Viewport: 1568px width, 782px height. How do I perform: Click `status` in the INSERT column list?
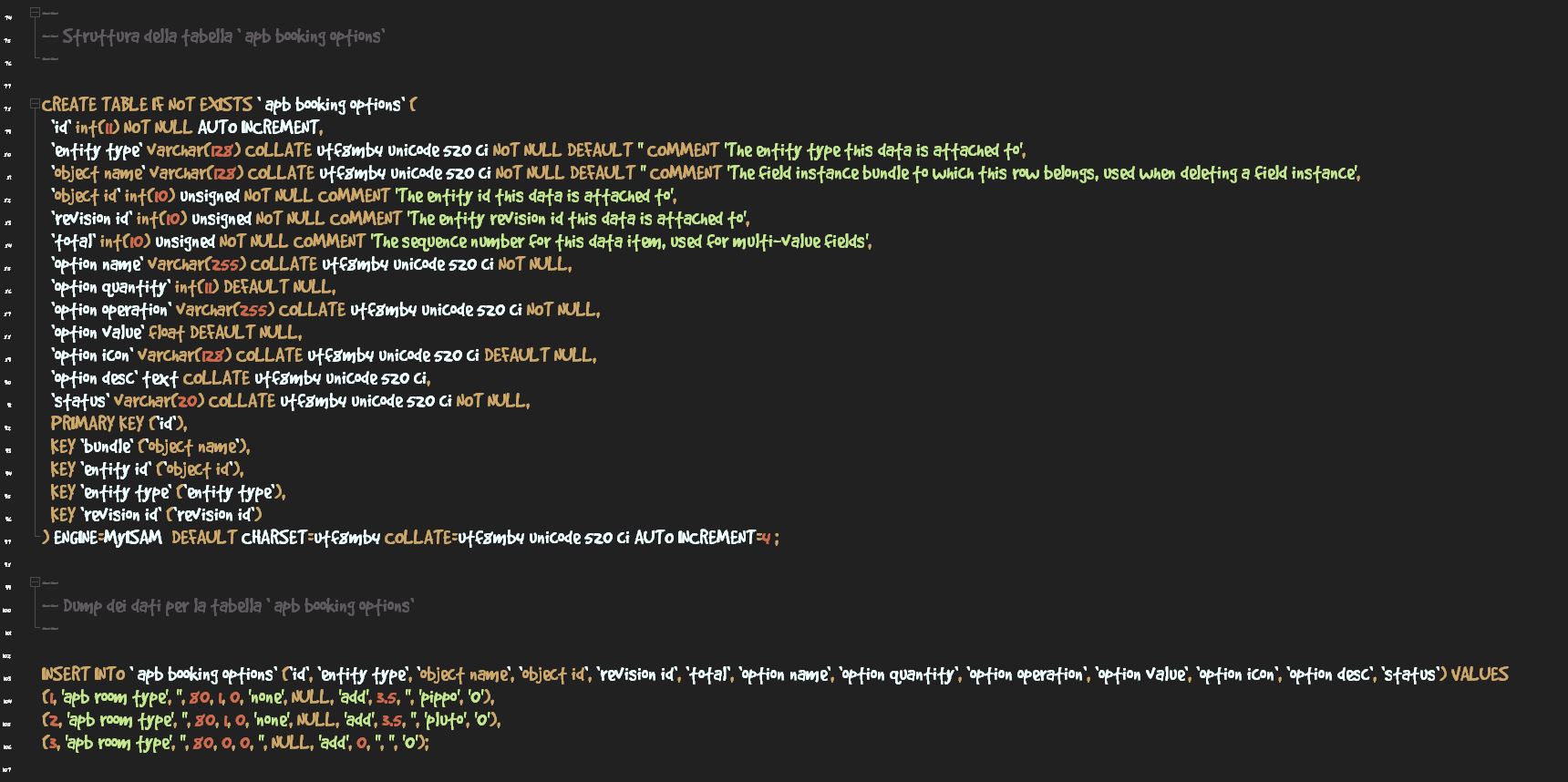tap(1411, 674)
